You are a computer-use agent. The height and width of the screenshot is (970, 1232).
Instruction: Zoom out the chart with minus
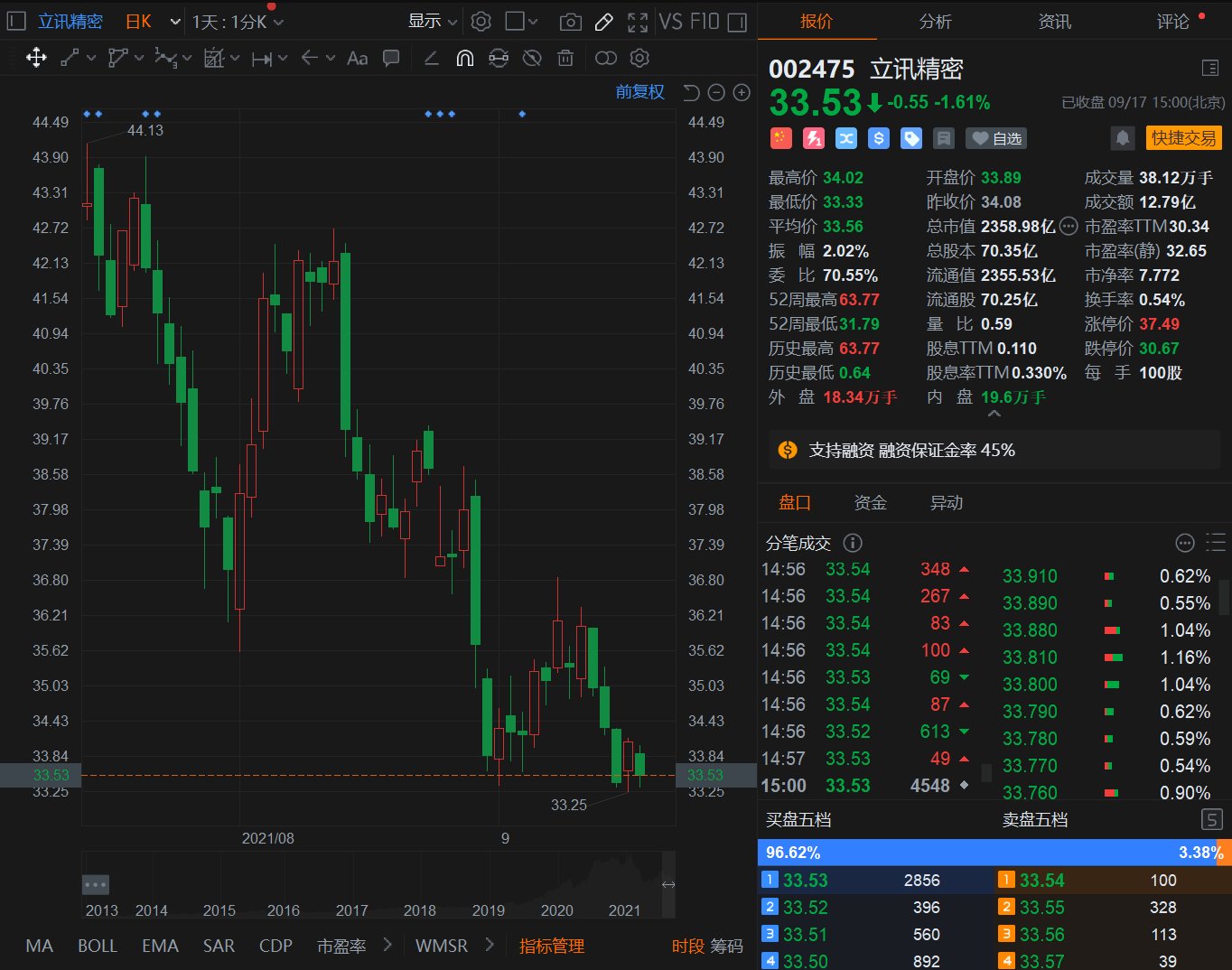click(x=716, y=92)
